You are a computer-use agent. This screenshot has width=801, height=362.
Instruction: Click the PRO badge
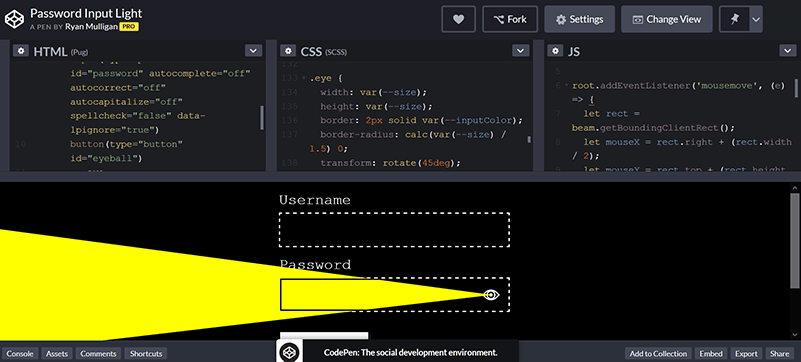[129, 27]
